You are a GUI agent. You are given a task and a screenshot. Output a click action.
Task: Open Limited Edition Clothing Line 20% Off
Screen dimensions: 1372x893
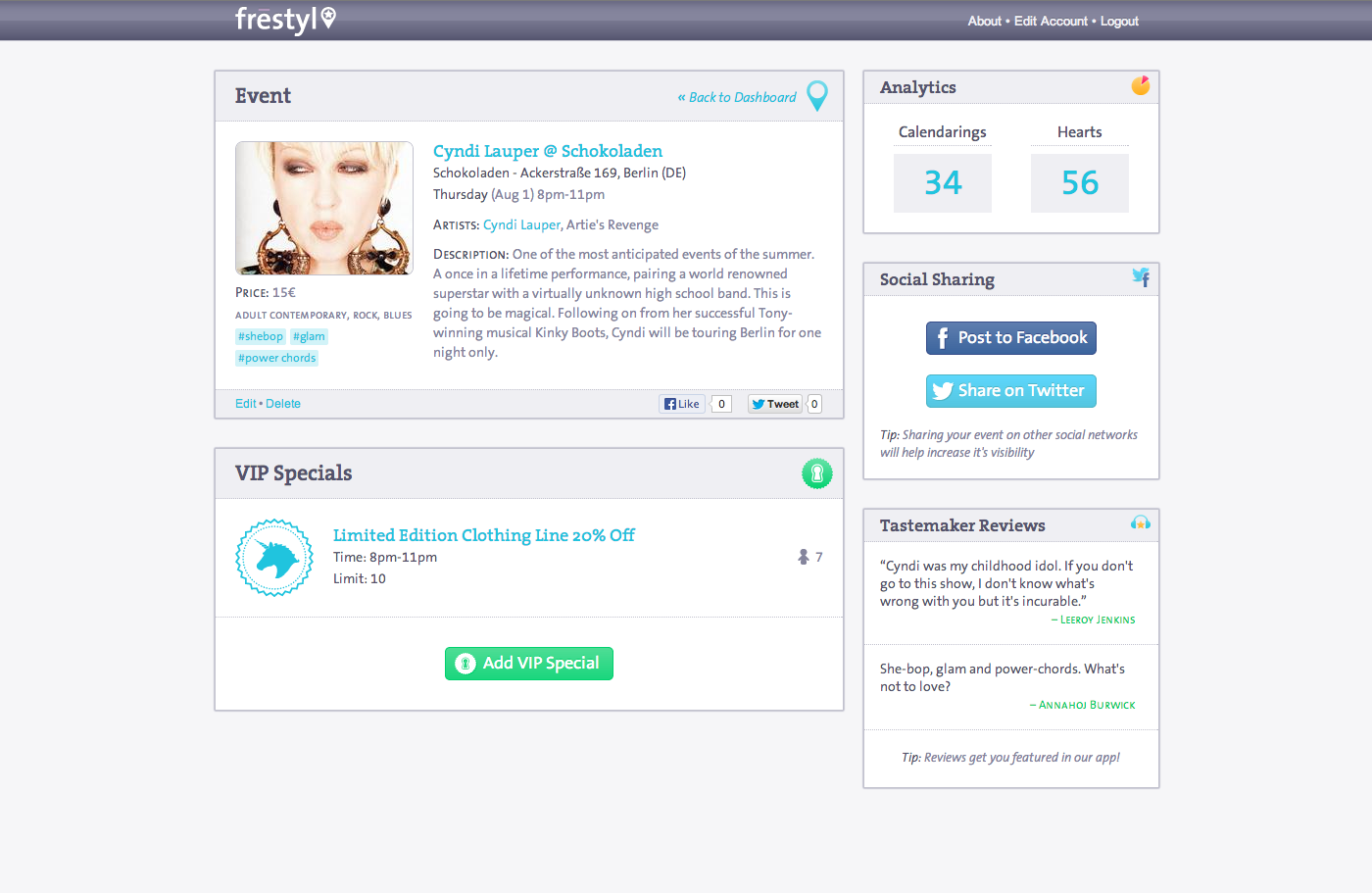pos(484,535)
